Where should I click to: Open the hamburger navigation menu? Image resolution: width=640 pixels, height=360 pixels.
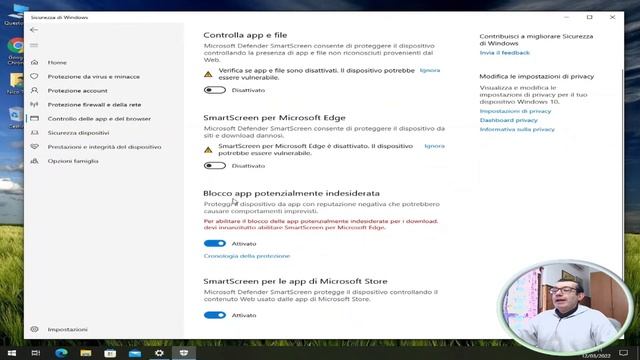point(34,45)
